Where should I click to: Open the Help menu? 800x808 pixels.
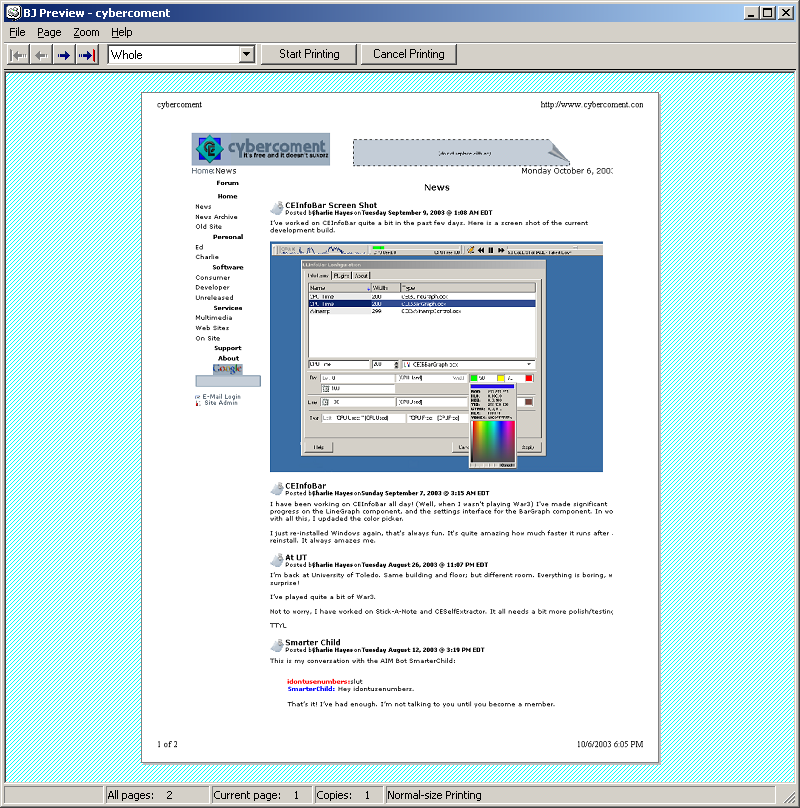122,32
